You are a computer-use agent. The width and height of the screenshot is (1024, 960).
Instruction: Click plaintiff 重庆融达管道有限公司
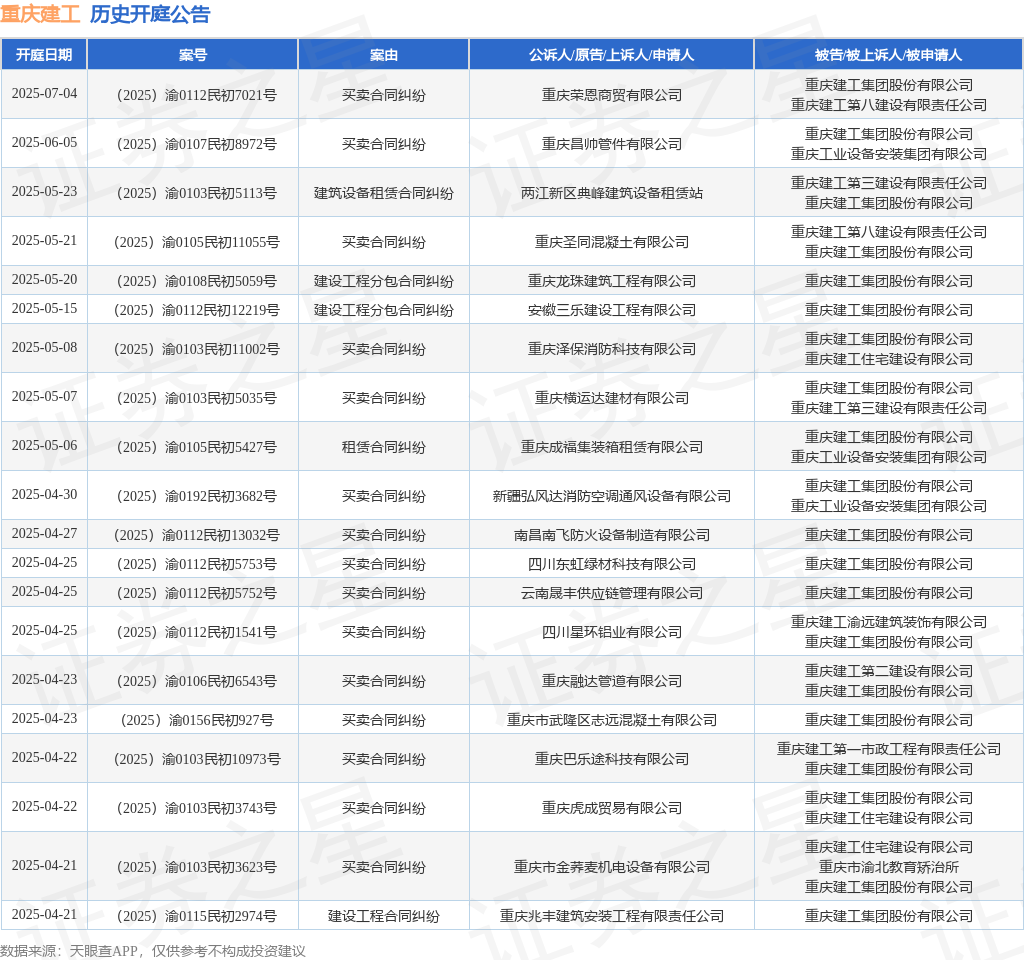pyautogui.click(x=611, y=682)
